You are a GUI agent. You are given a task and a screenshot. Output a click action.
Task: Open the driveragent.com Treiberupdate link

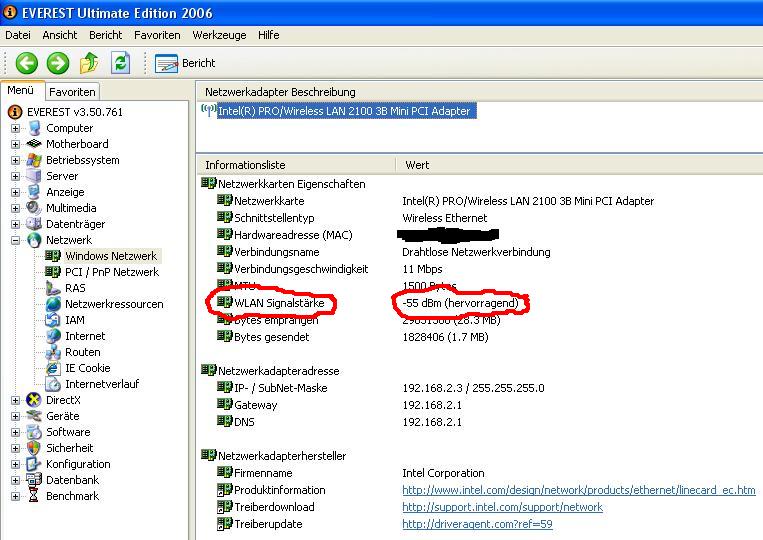(x=477, y=524)
